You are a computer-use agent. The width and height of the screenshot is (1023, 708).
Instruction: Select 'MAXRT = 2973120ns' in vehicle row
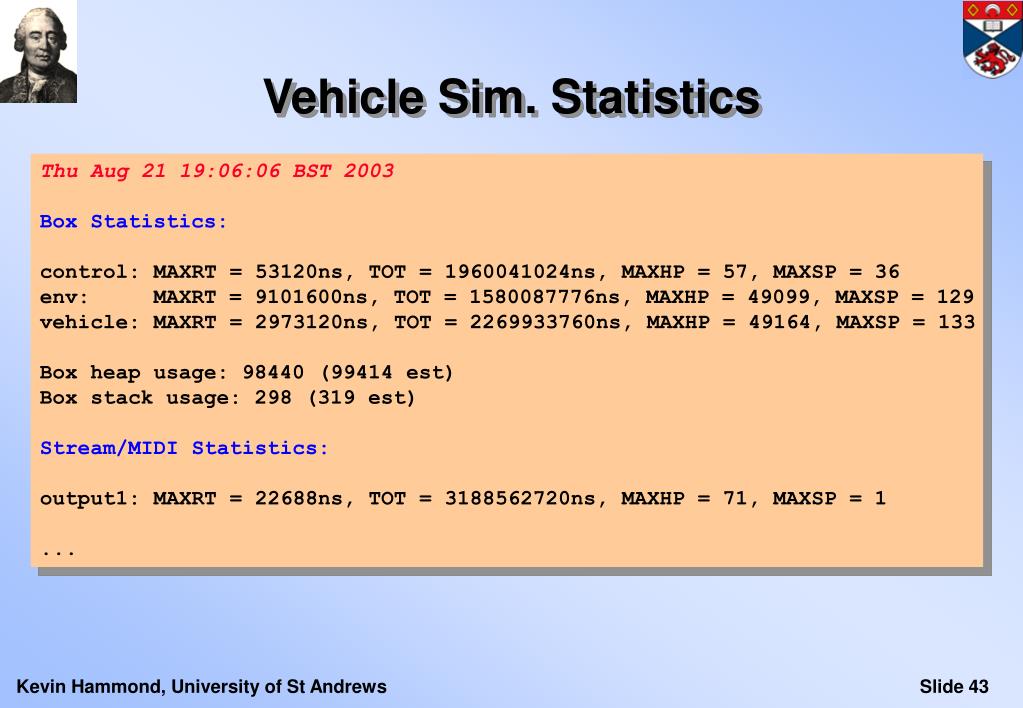(x=260, y=322)
